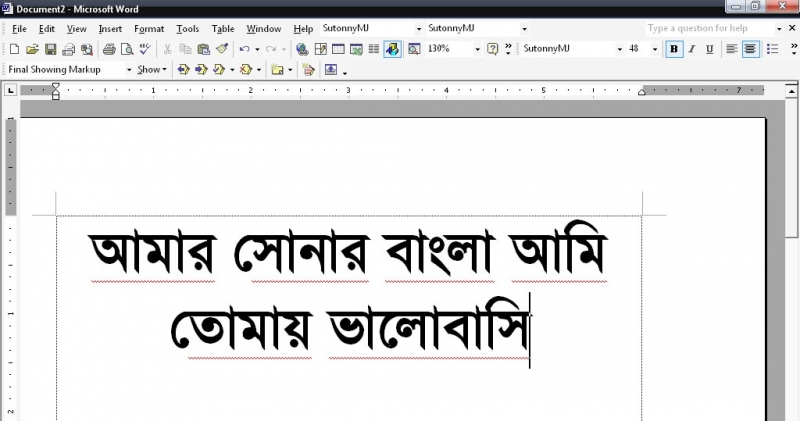Run spelling and grammar check
Viewport: 800px width, 421px height.
pyautogui.click(x=145, y=49)
